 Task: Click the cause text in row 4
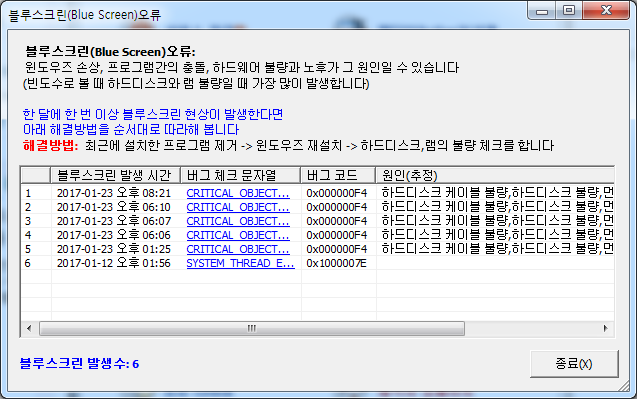497,235
